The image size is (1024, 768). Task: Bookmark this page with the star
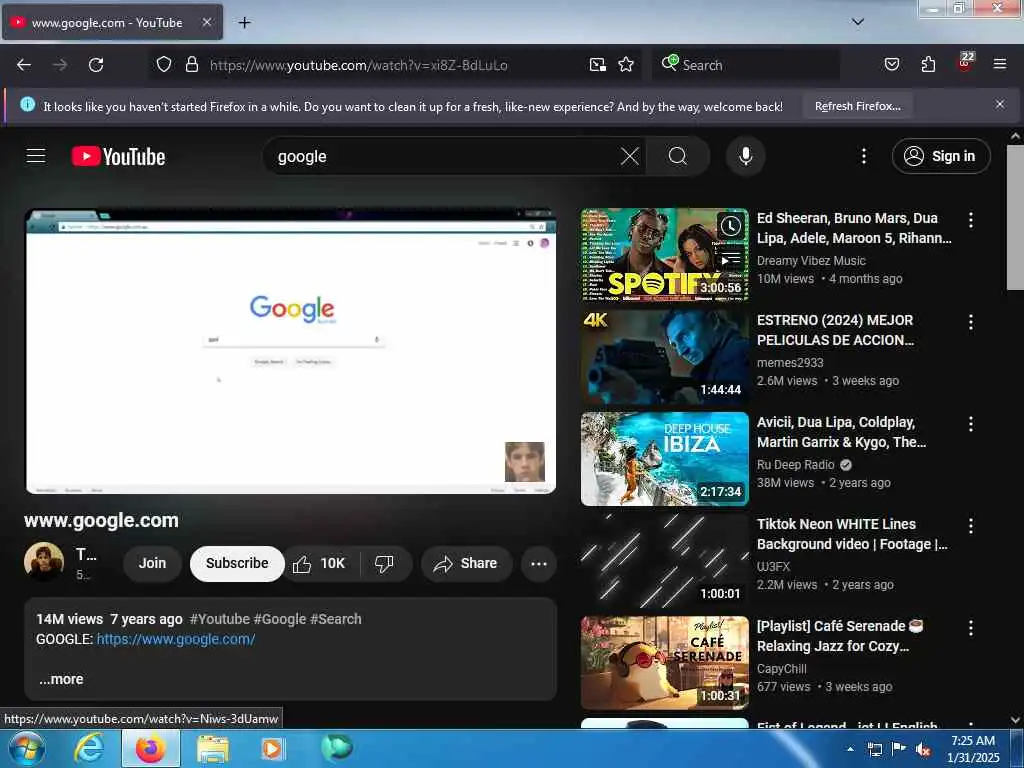(626, 65)
